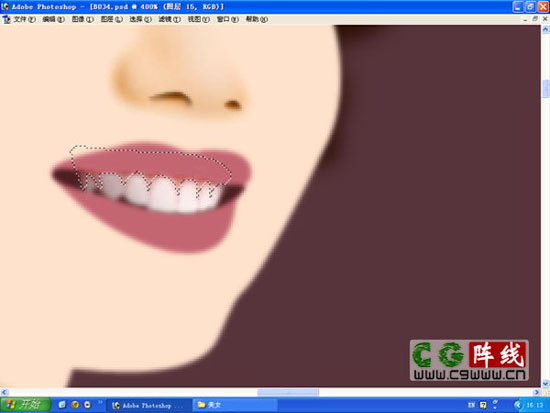Click the horizontal scrollbar thumb
This screenshot has height=413, width=550.
(x=288, y=392)
